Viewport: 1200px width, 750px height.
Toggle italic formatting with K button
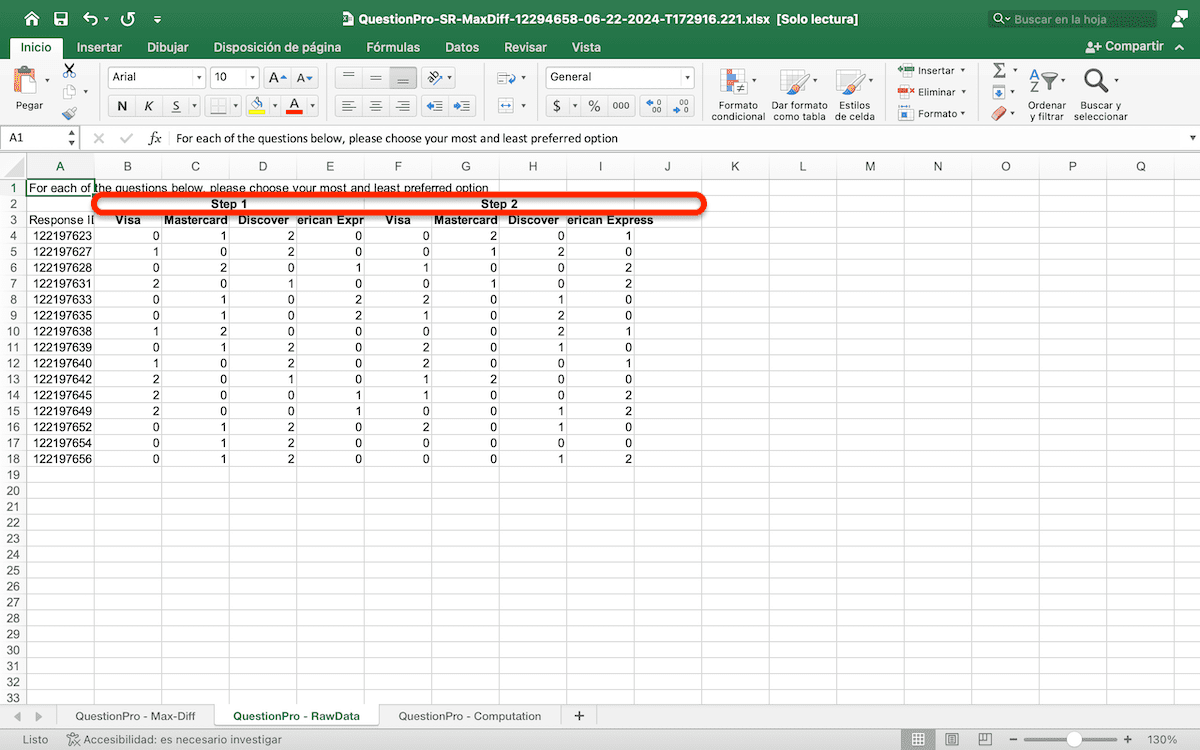[149, 106]
